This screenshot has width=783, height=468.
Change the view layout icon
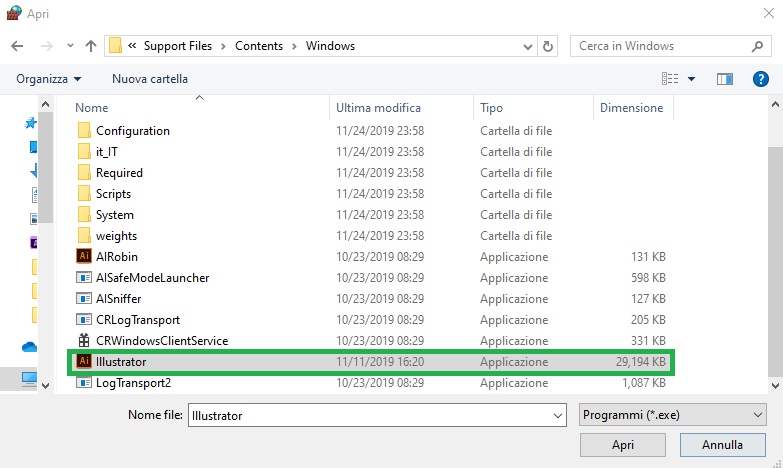(670, 79)
